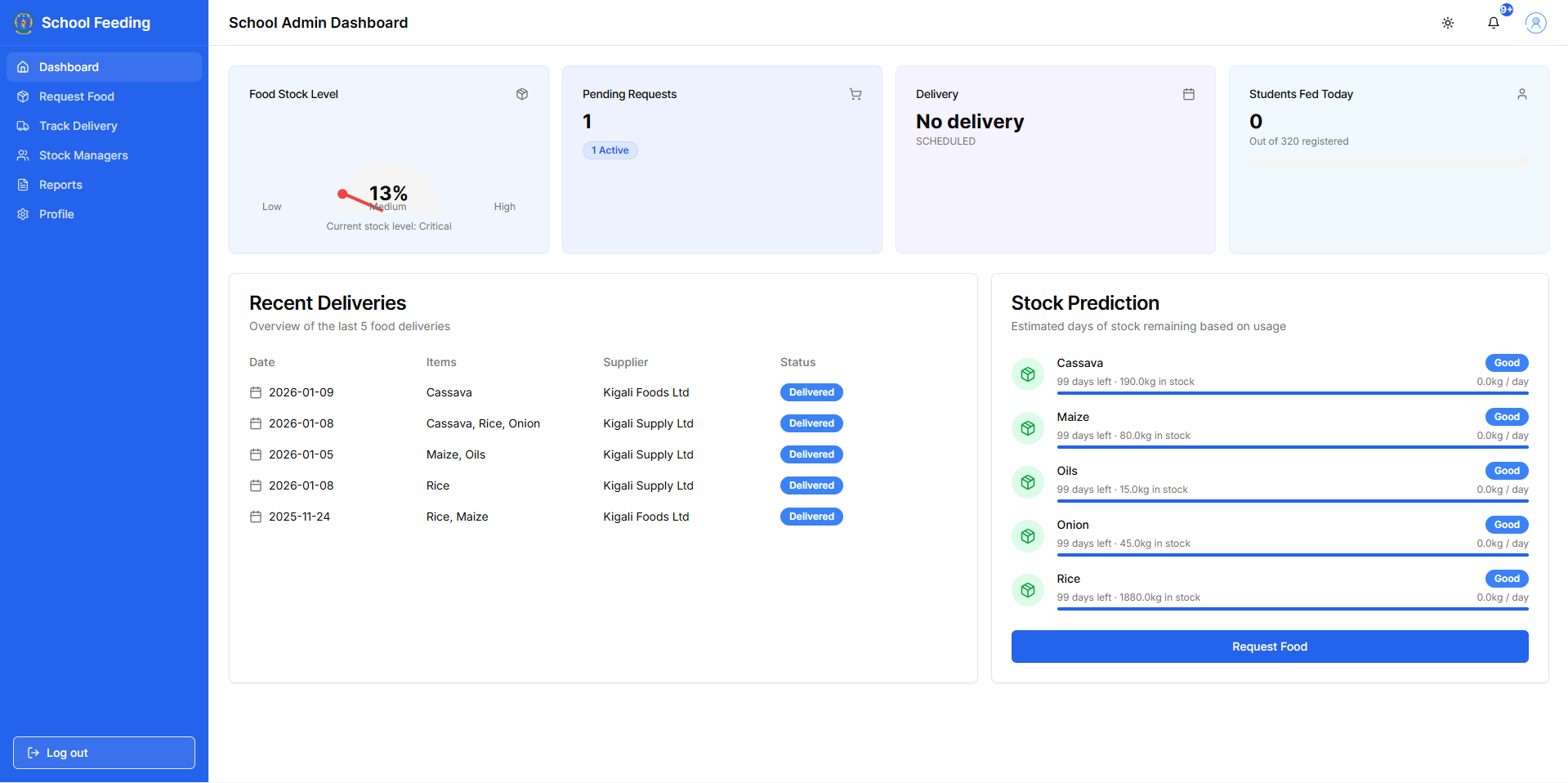Click the School Feeding logo icon

24,23
